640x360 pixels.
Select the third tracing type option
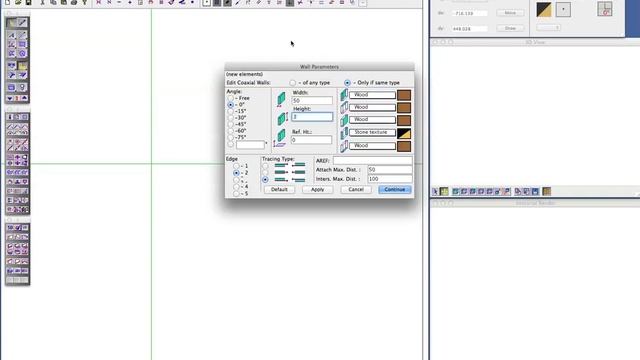coord(265,180)
